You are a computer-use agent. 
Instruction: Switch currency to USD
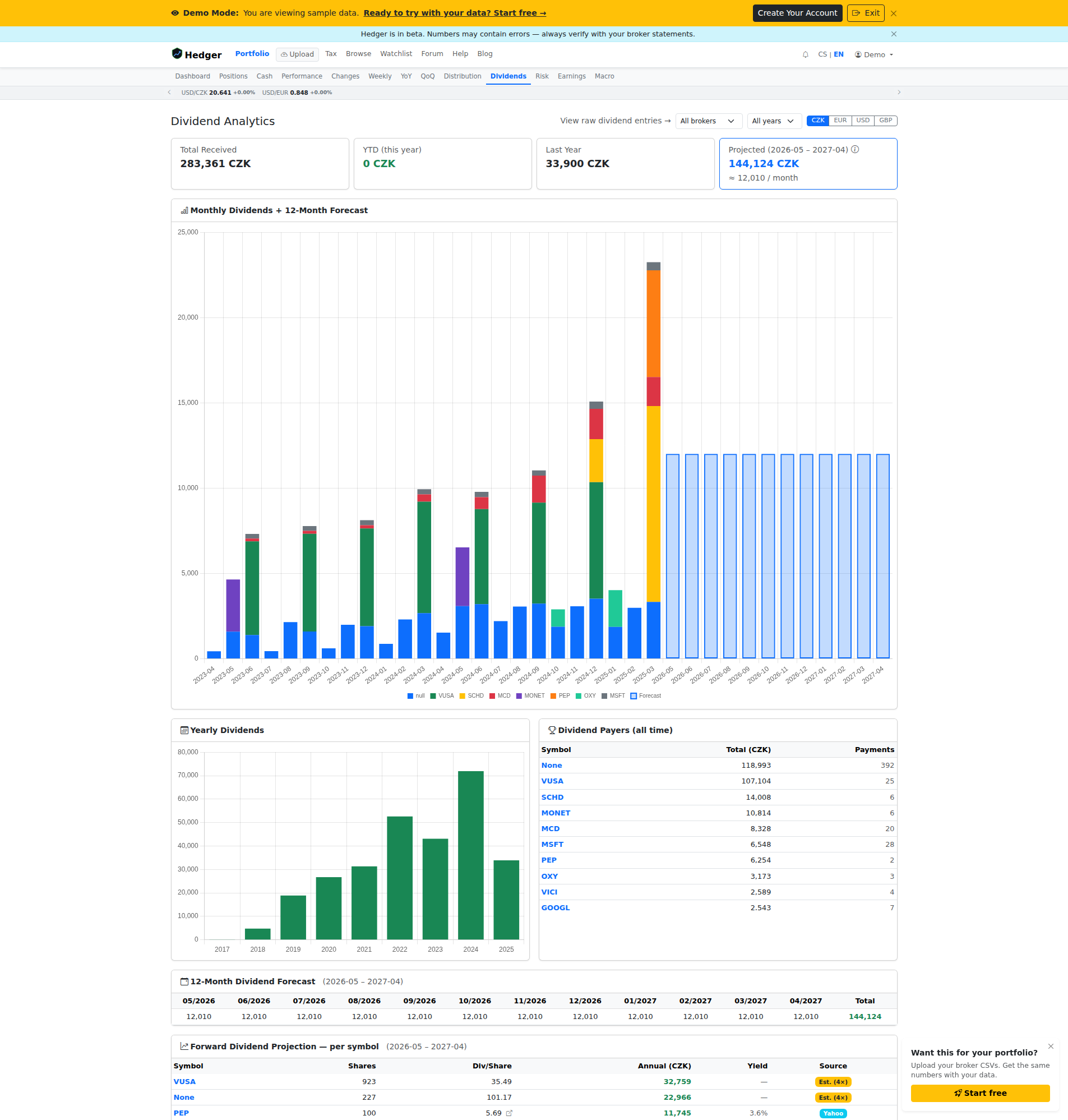(863, 121)
